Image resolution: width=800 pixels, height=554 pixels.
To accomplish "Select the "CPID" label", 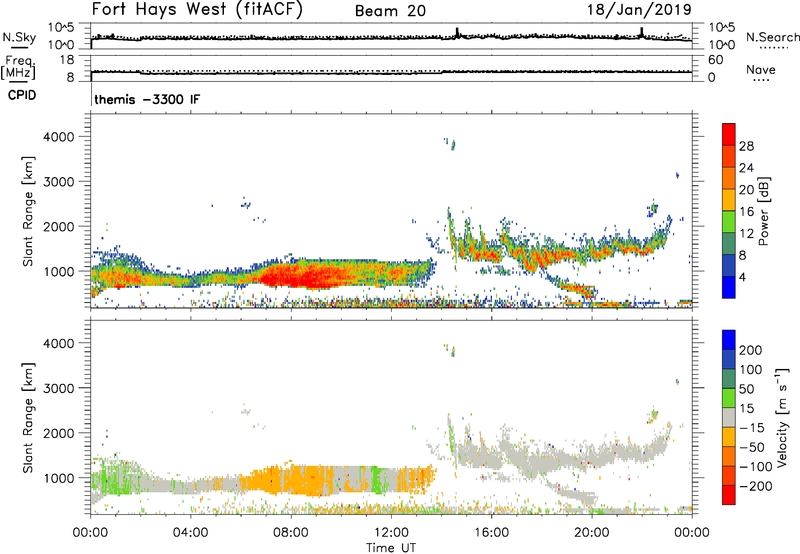I will click(x=22, y=95).
